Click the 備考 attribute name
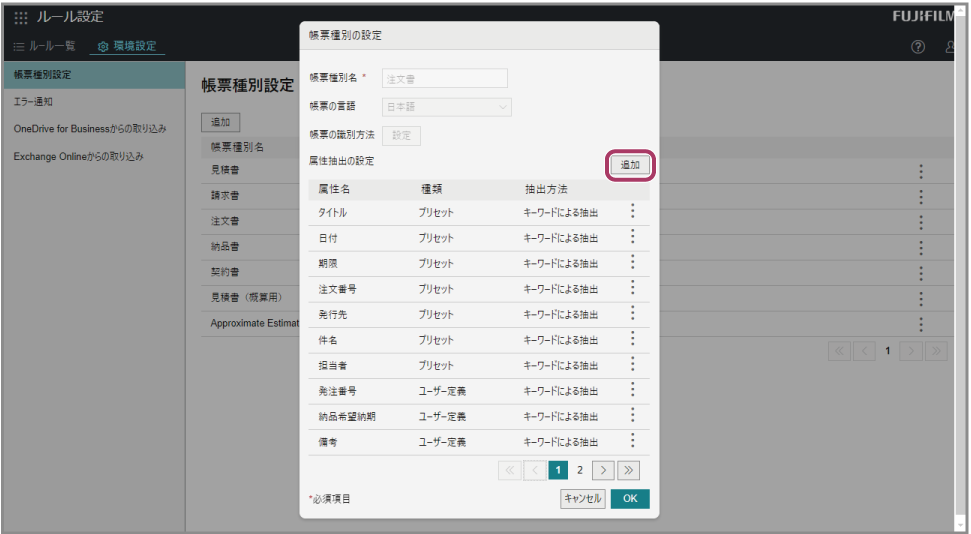 [x=328, y=442]
